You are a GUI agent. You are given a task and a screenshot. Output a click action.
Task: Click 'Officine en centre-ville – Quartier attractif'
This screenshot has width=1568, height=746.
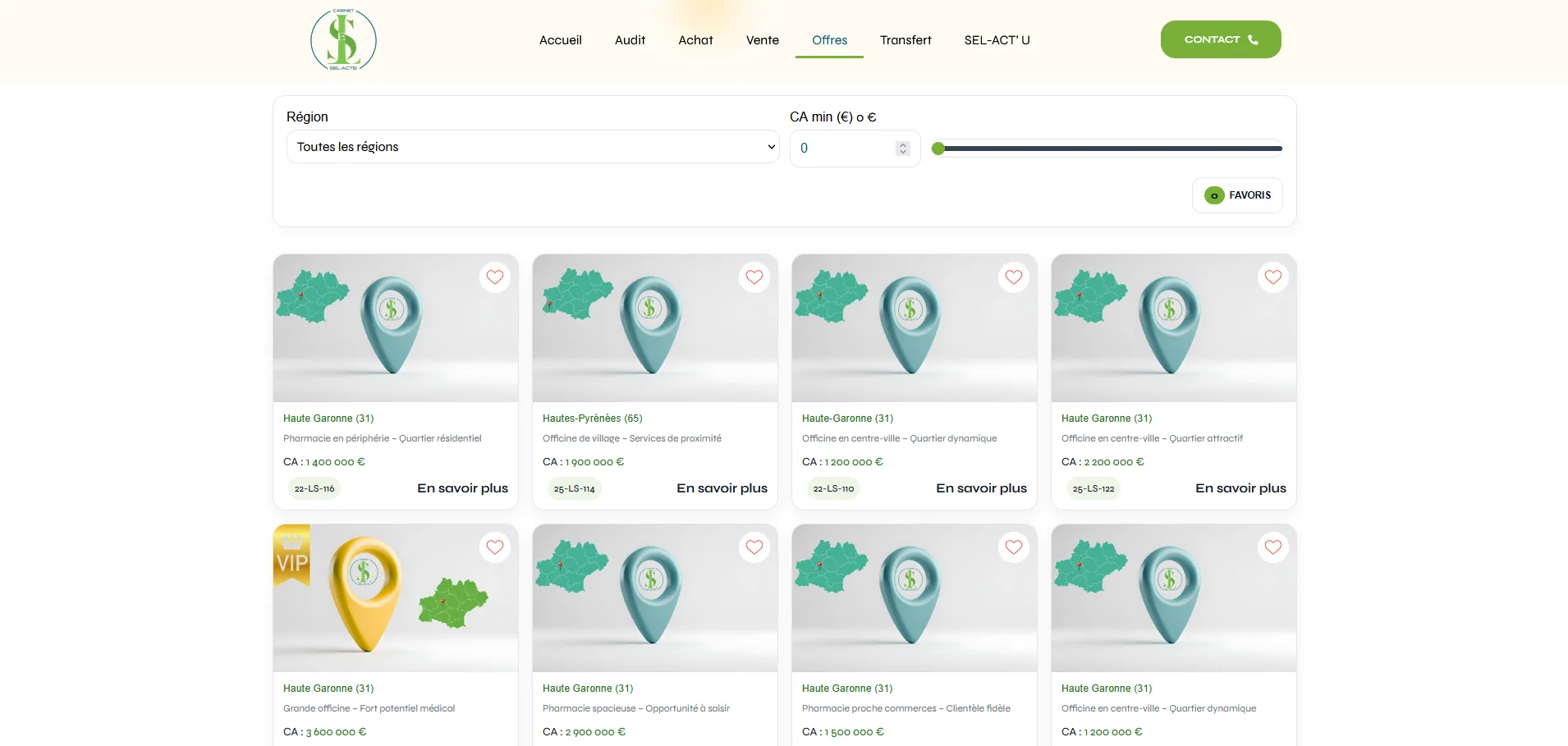coord(1152,438)
